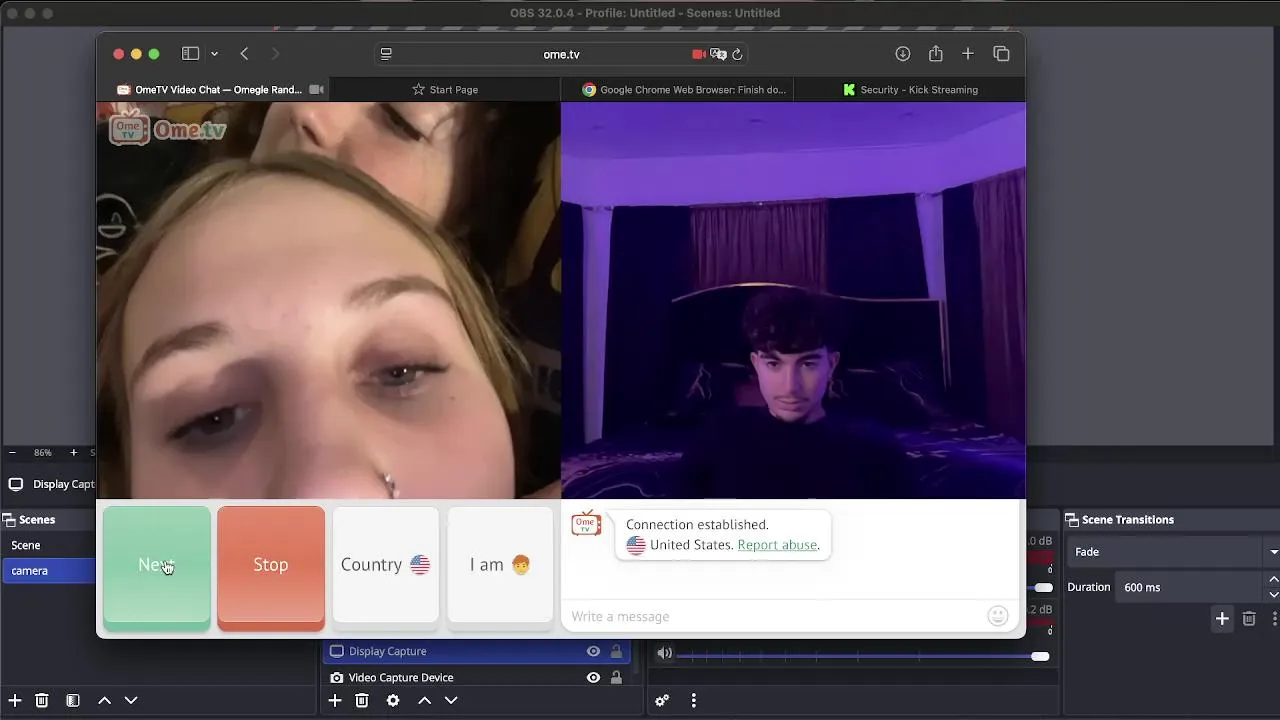The width and height of the screenshot is (1280, 720).
Task: Reload the ome.tv page
Action: point(737,54)
